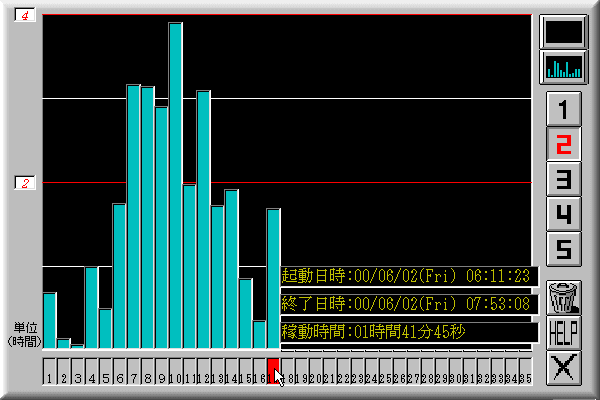Image resolution: width=600 pixels, height=400 pixels.
Task: Select record slot 13 in bottom strip
Action: click(x=217, y=371)
